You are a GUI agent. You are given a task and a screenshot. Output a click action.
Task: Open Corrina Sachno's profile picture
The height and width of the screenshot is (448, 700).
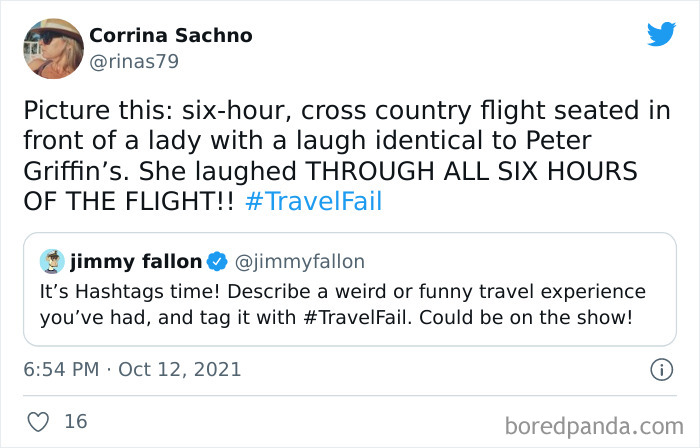52,48
